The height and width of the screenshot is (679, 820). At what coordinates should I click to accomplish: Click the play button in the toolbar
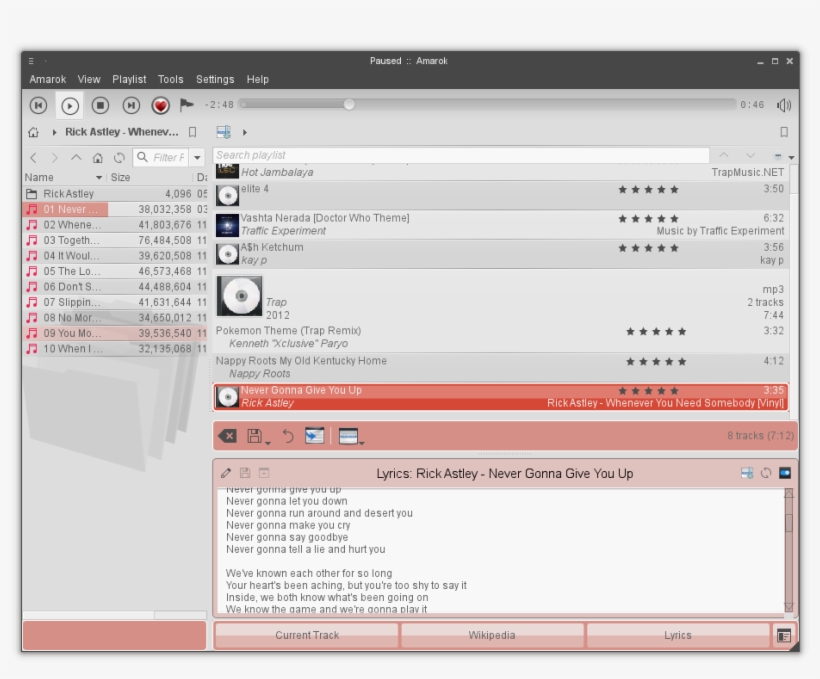70,105
